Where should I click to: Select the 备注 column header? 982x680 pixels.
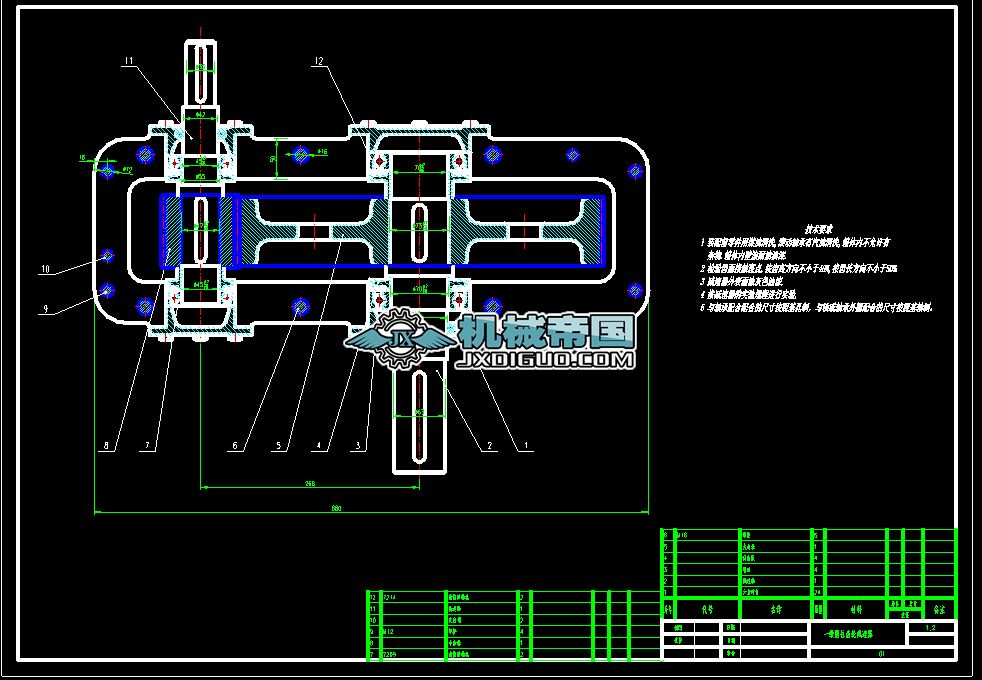coord(939,609)
